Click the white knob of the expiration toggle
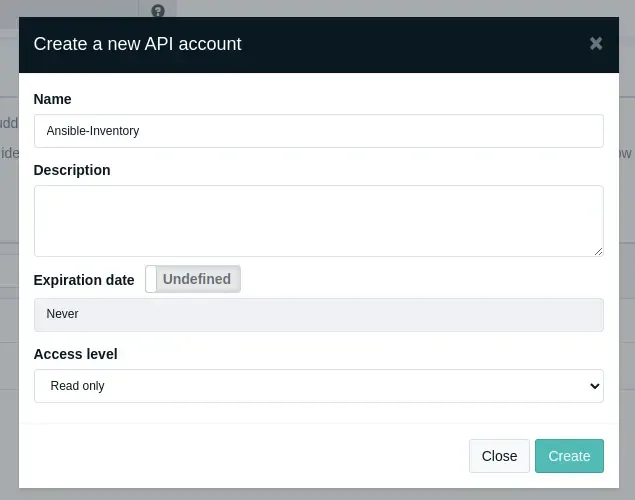This screenshot has width=635, height=500. [x=152, y=279]
